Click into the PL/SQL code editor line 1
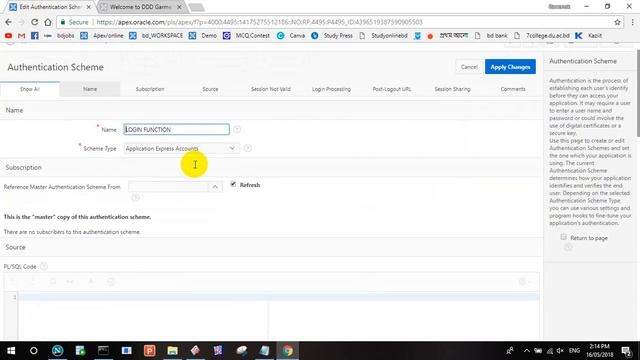Image resolution: width=640 pixels, height=360 pixels. pos(279,297)
